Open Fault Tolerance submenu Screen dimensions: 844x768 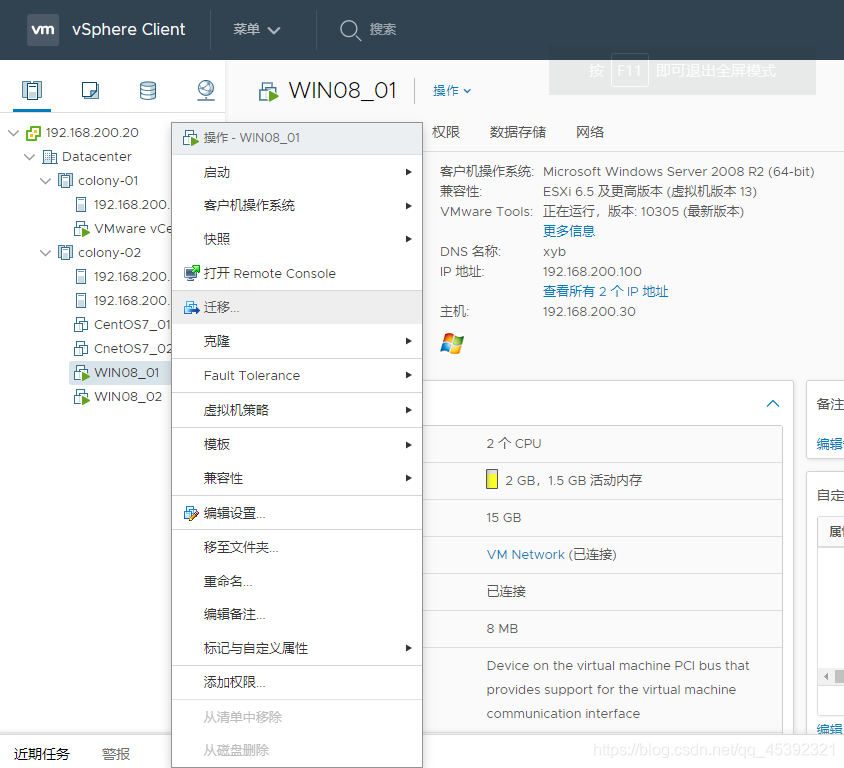point(297,376)
